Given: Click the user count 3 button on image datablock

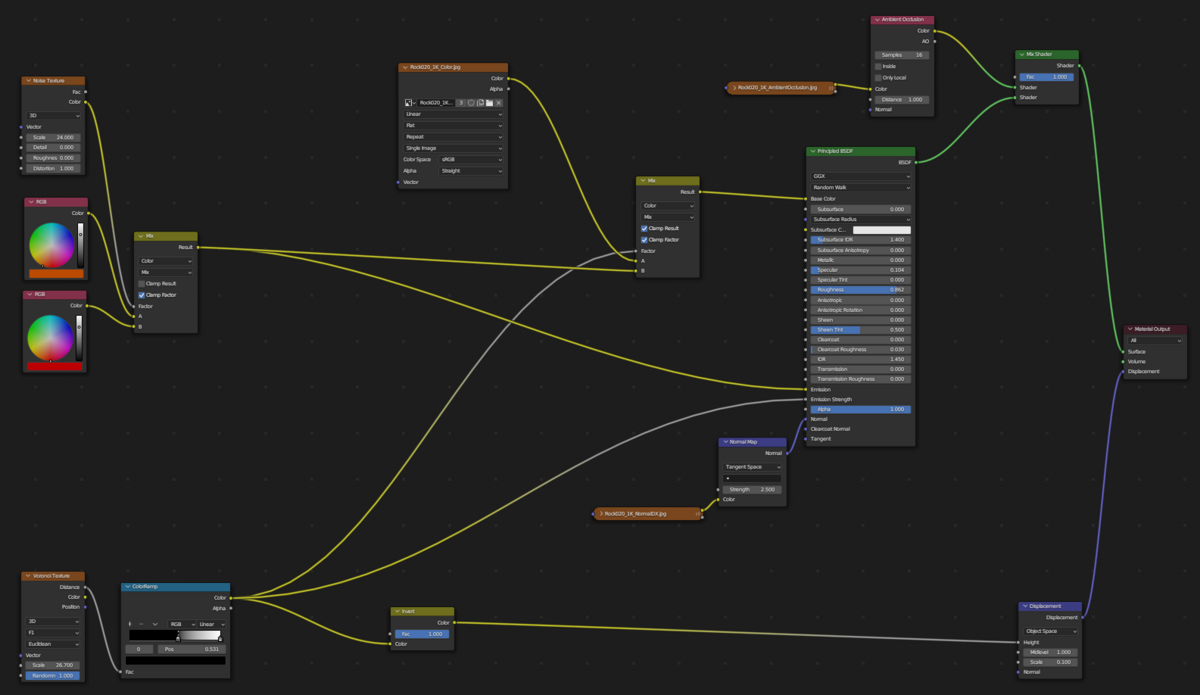Looking at the screenshot, I should (x=461, y=103).
